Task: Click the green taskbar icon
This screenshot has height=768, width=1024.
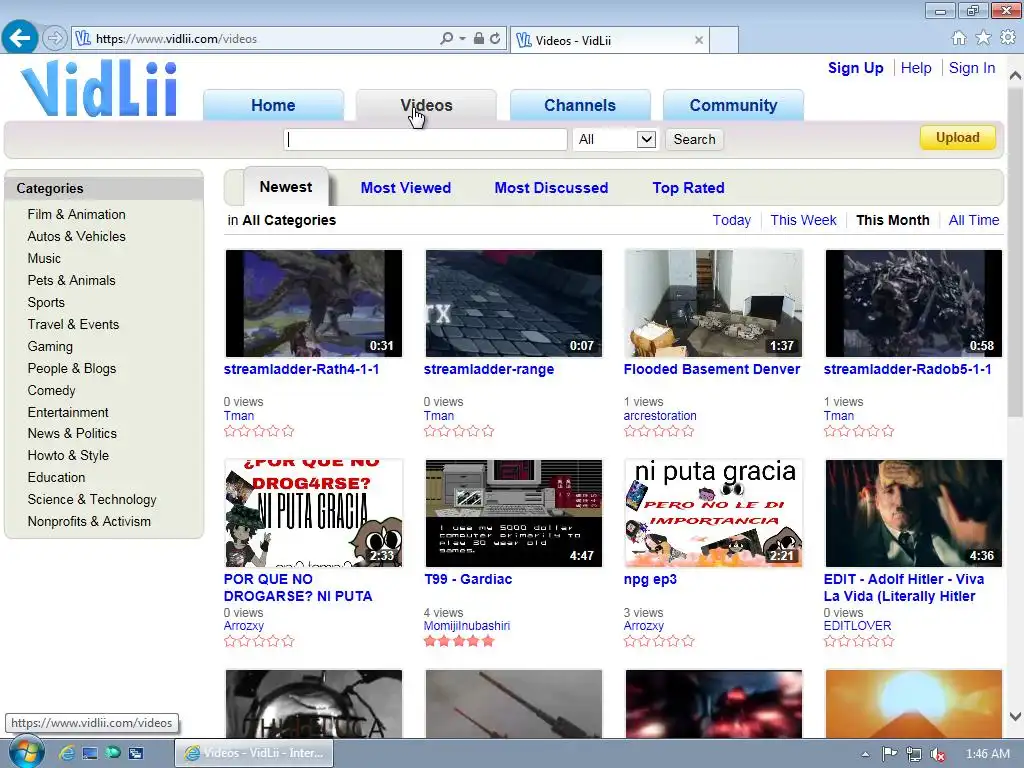Action: coord(113,753)
